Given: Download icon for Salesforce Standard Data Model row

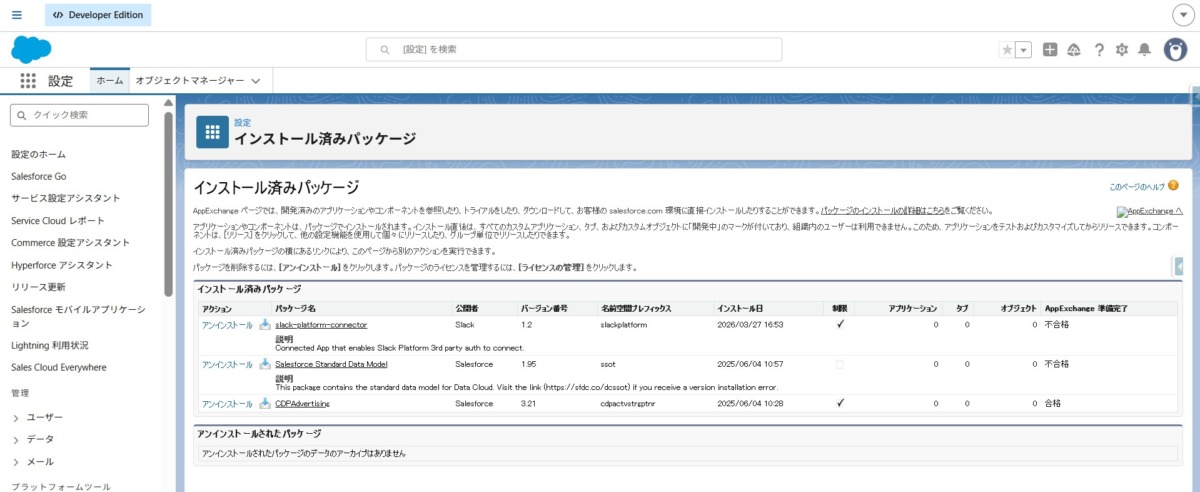Looking at the screenshot, I should tap(265, 364).
